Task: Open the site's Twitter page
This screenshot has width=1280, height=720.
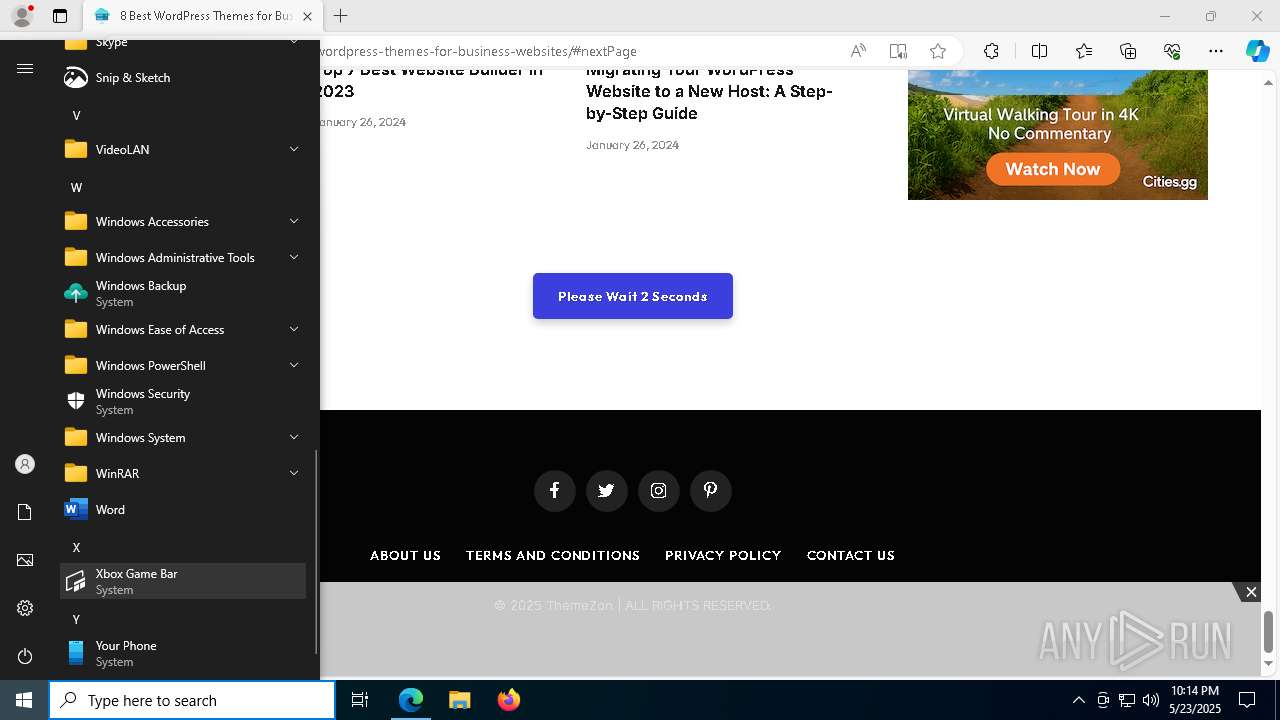Action: [606, 490]
